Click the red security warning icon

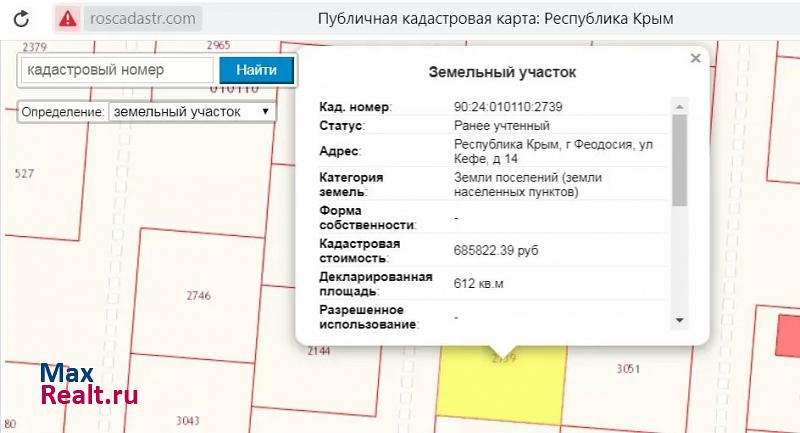pyautogui.click(x=67, y=18)
